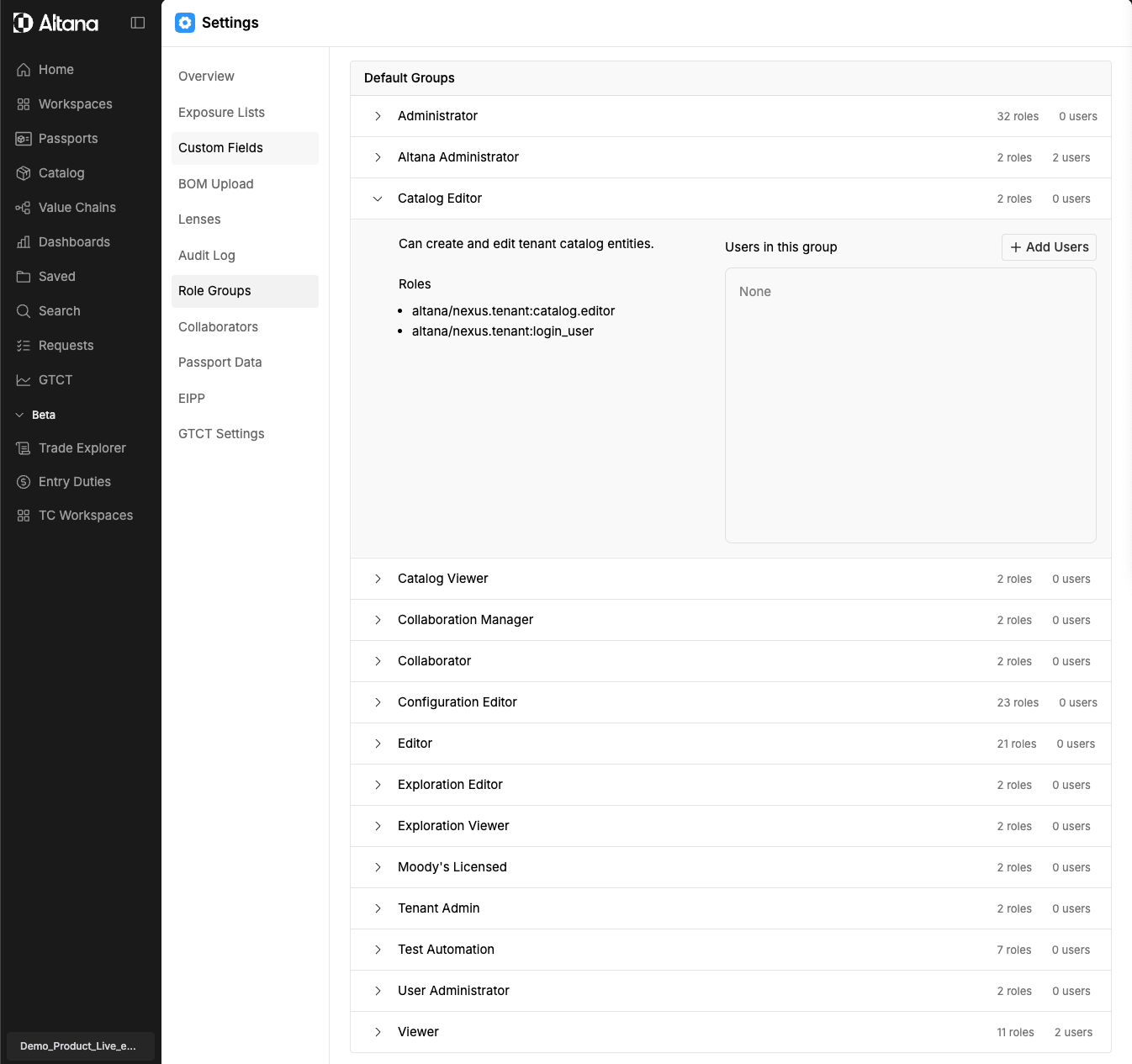Click the None placeholder in users box
Viewport: 1132px width, 1064px height.
[755, 292]
